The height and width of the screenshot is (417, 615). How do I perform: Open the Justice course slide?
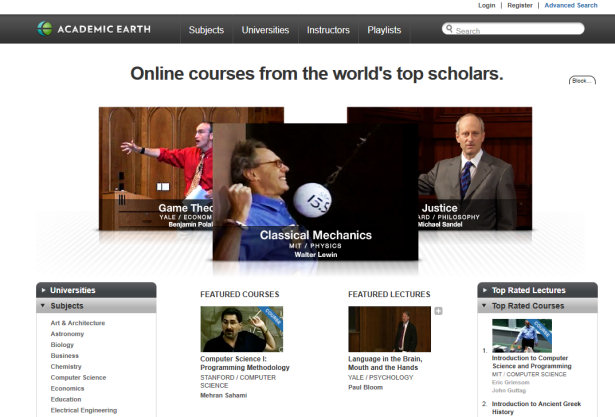tap(475, 168)
